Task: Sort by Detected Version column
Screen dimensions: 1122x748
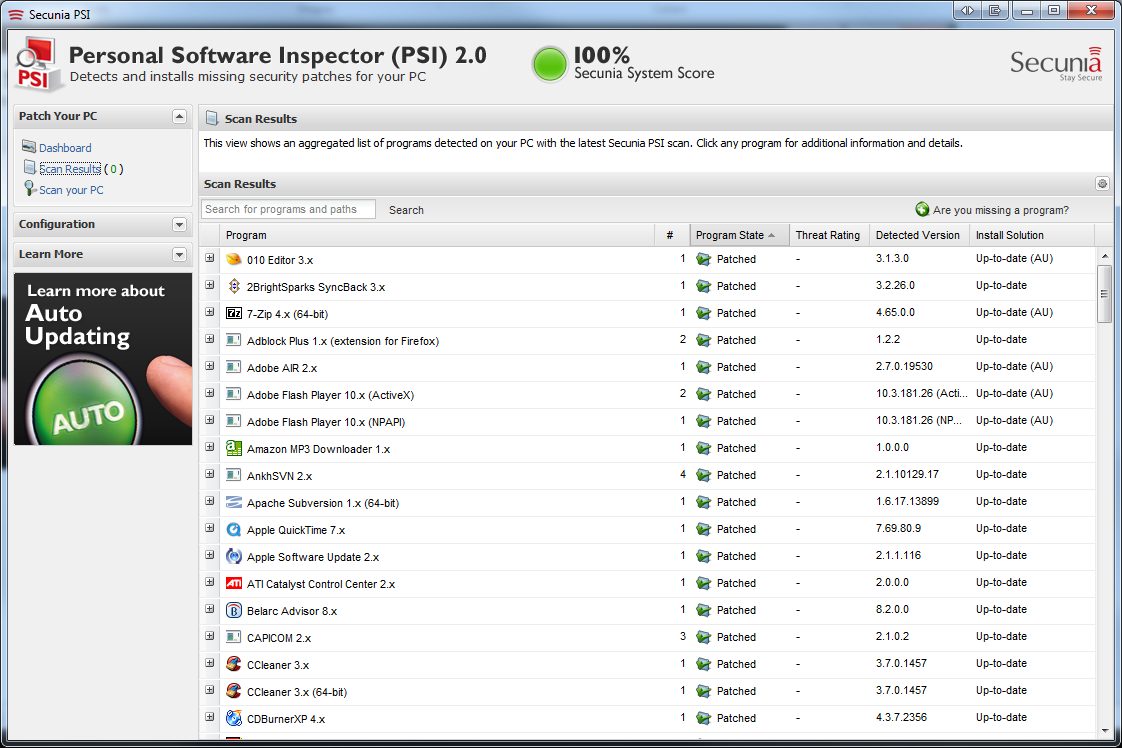Action: 919,235
